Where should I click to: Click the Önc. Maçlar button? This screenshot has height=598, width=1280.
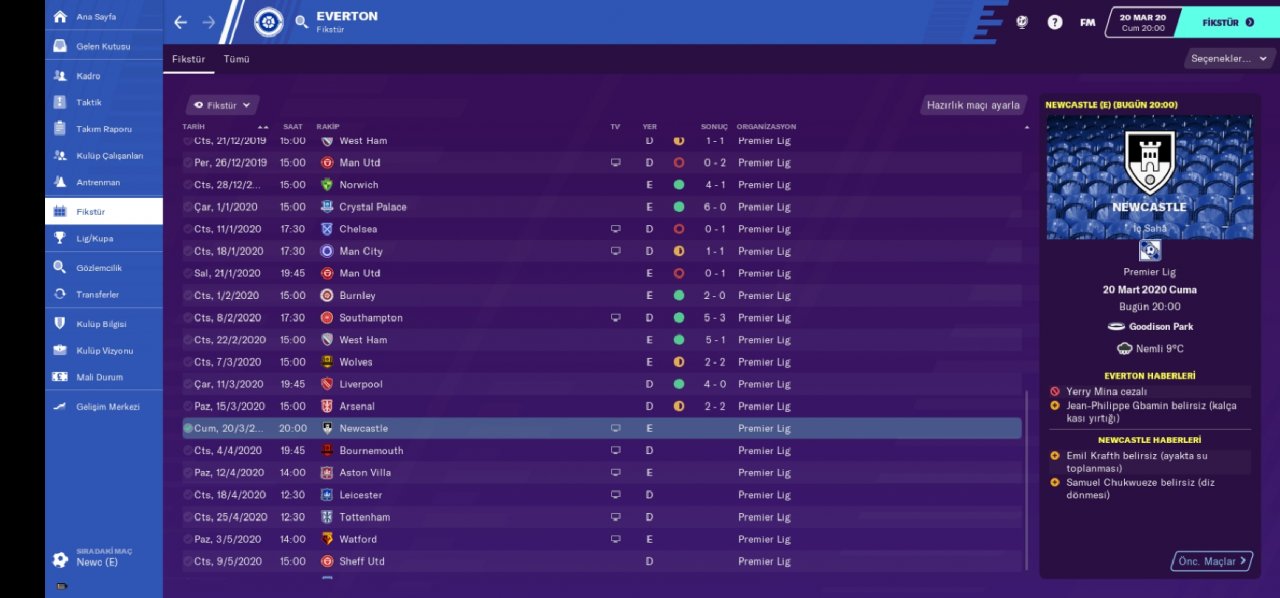click(x=1212, y=561)
